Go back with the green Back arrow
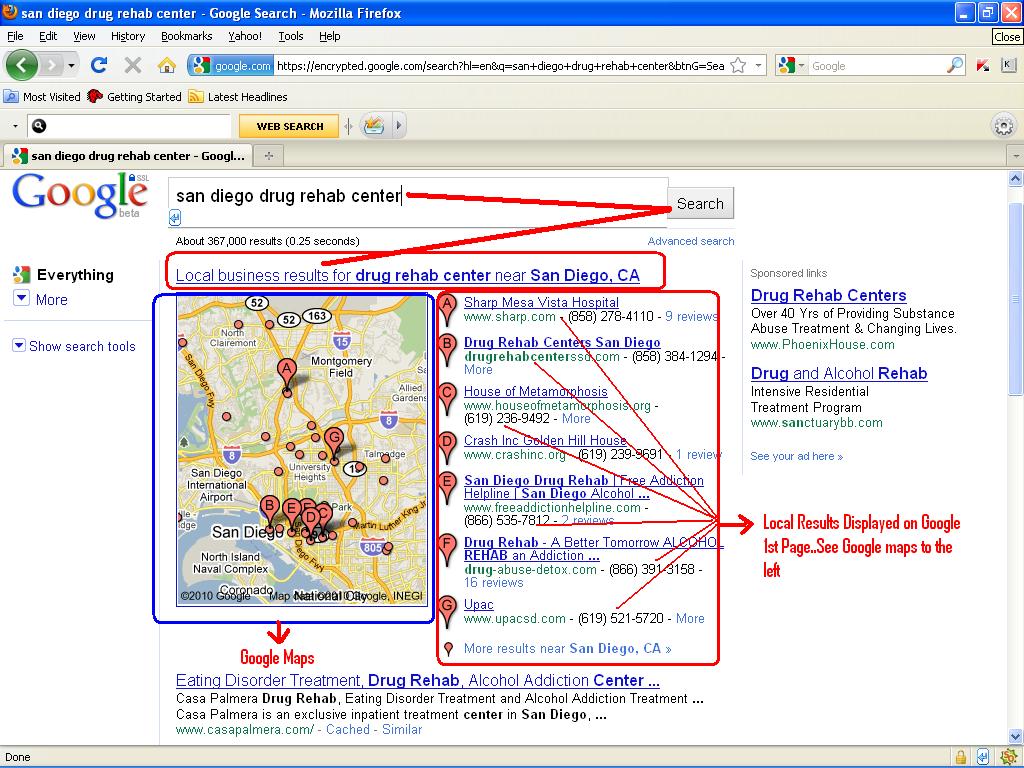The width and height of the screenshot is (1024, 768). (x=22, y=65)
